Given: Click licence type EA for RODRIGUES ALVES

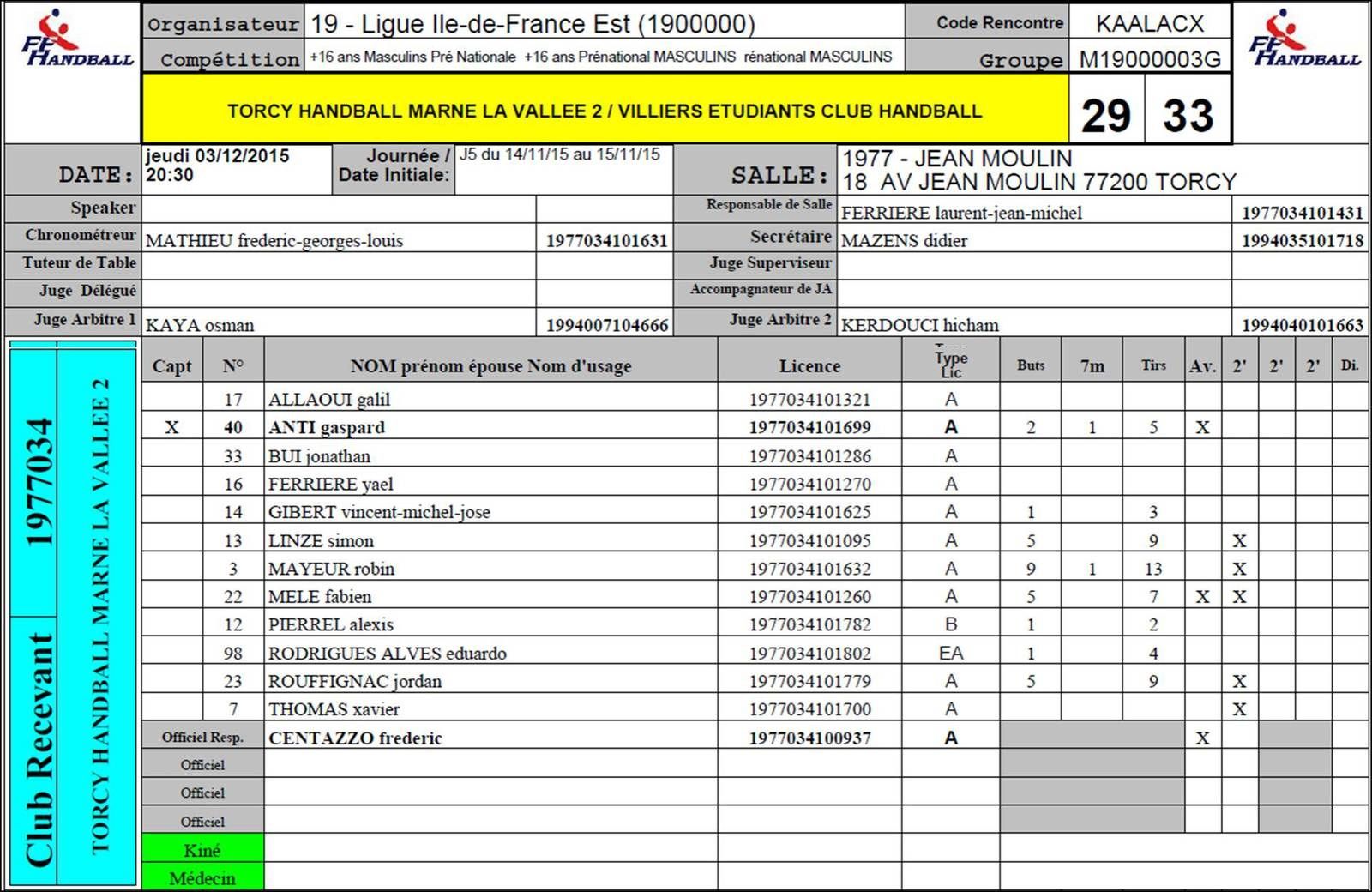Looking at the screenshot, I should click(x=951, y=654).
